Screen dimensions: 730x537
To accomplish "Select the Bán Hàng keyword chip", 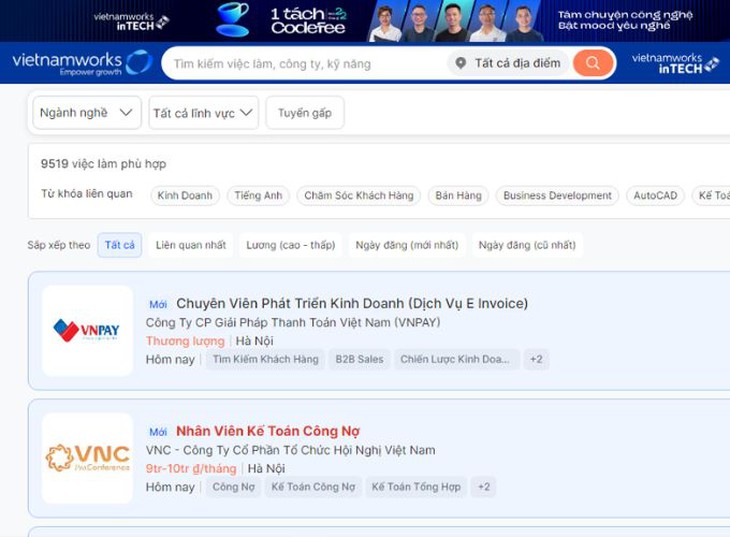I will 459,196.
